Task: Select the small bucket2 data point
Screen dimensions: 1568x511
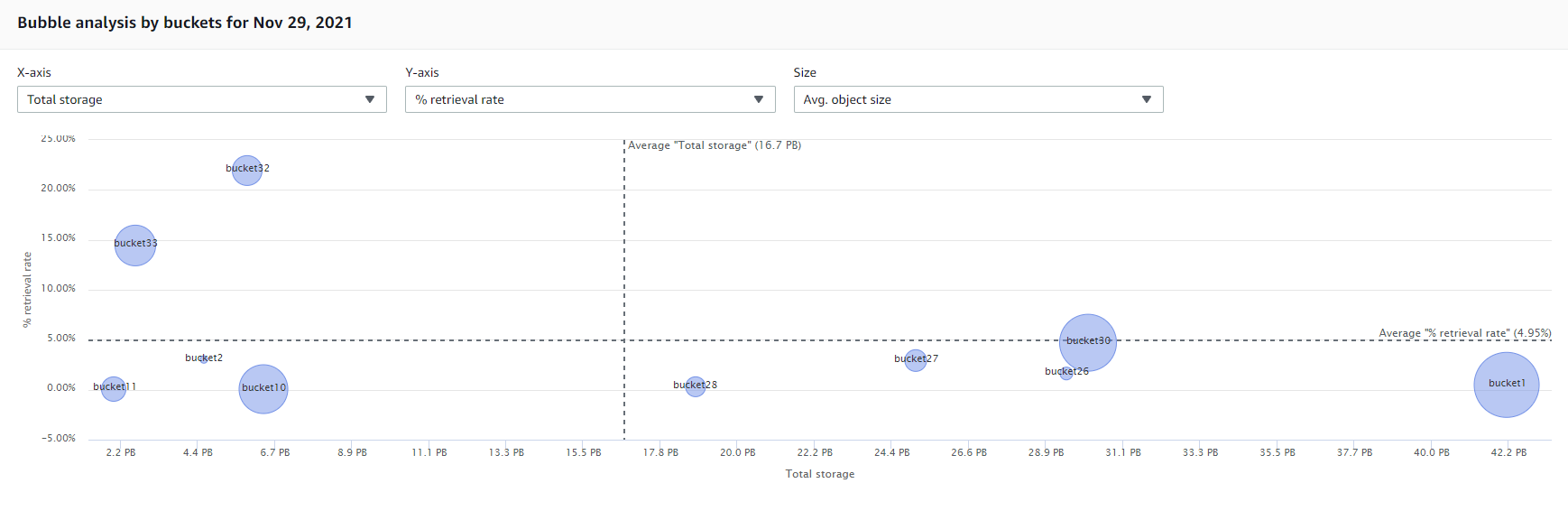Action: (204, 359)
